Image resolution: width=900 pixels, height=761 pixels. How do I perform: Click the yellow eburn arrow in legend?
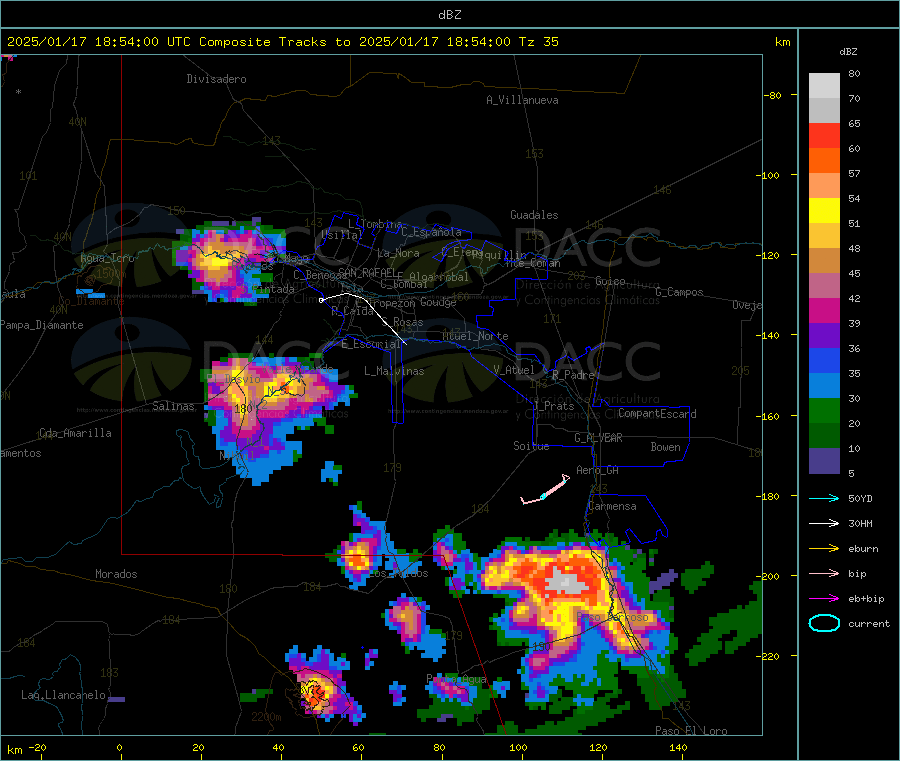824,548
